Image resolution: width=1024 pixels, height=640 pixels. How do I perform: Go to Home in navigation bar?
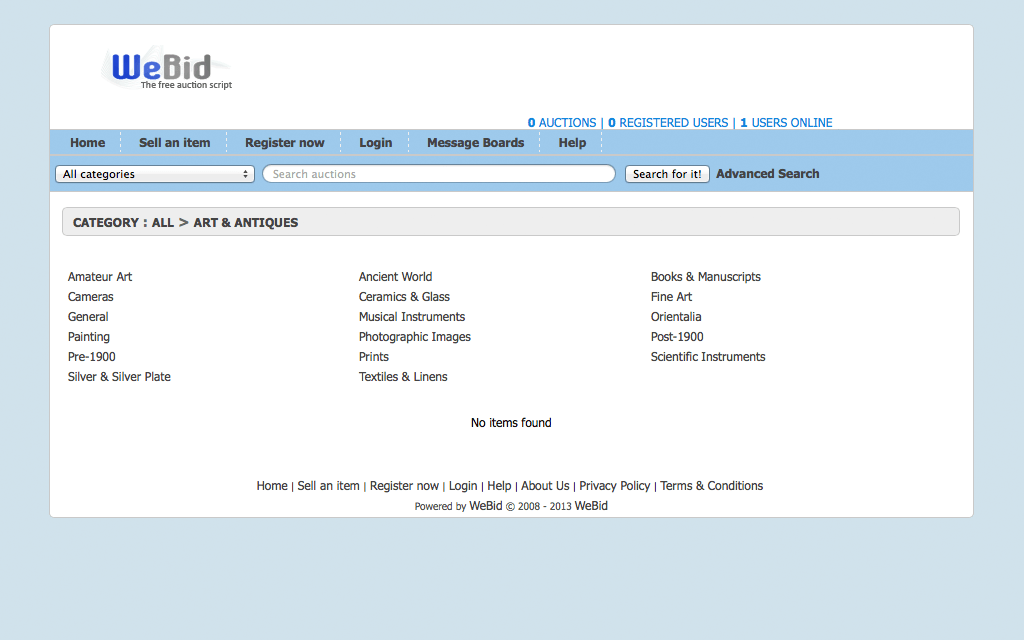click(x=87, y=143)
